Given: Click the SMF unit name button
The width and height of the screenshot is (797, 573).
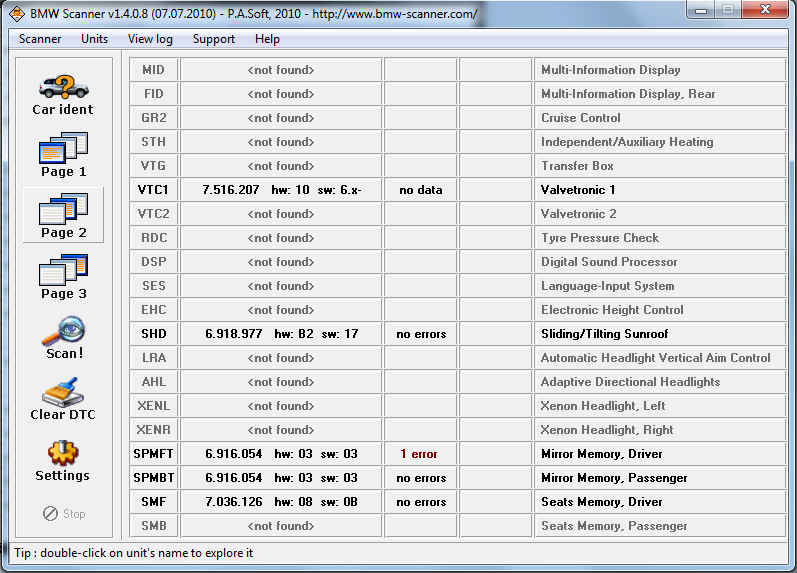Looking at the screenshot, I should coord(154,502).
